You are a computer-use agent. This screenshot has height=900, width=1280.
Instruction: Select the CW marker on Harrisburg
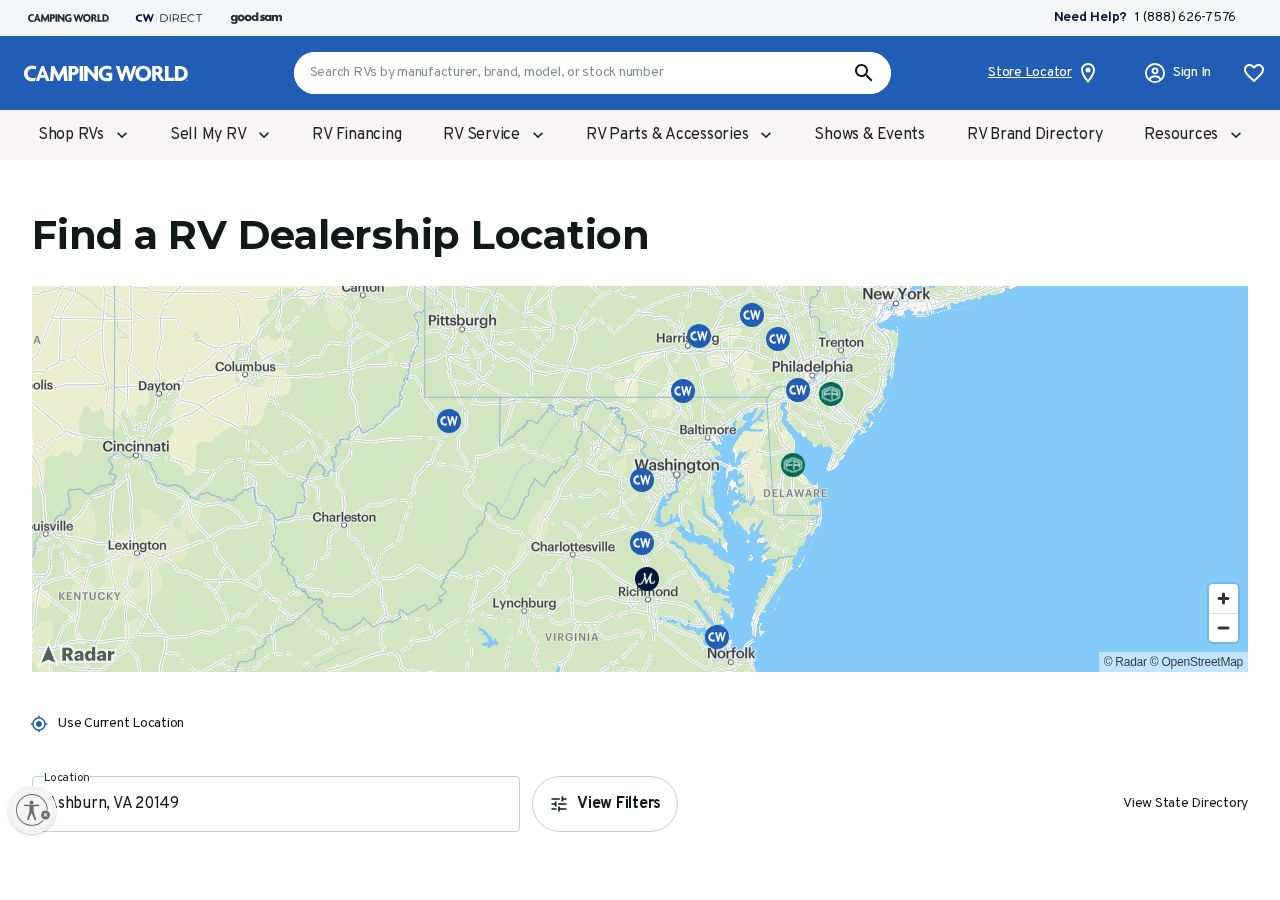click(x=699, y=336)
